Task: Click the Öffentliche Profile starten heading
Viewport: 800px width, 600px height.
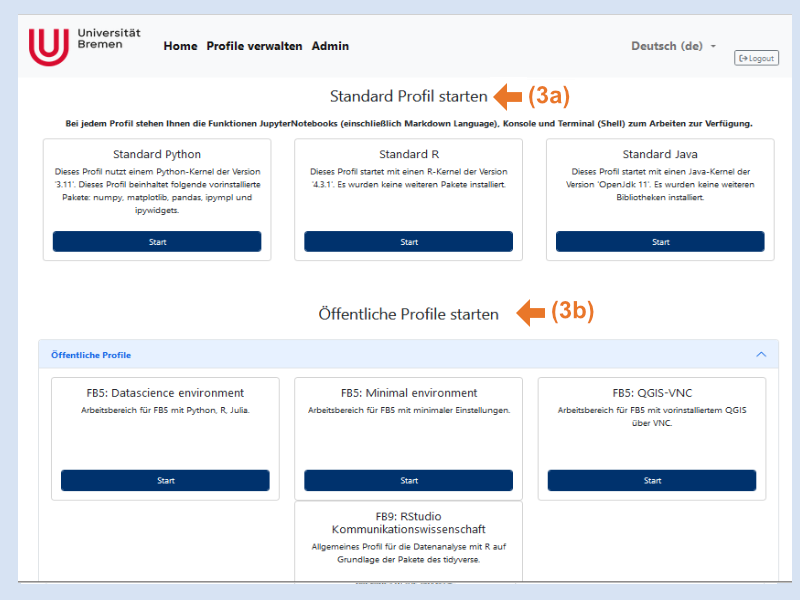Action: coord(408,314)
